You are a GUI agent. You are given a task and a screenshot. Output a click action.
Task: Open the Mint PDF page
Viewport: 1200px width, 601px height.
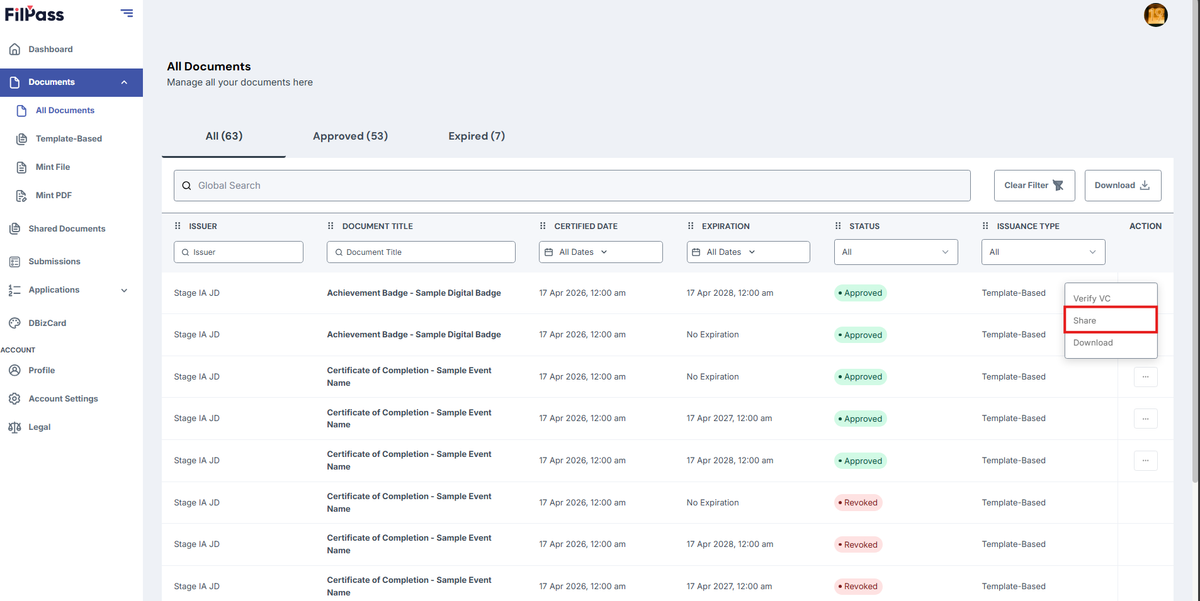pyautogui.click(x=54, y=195)
